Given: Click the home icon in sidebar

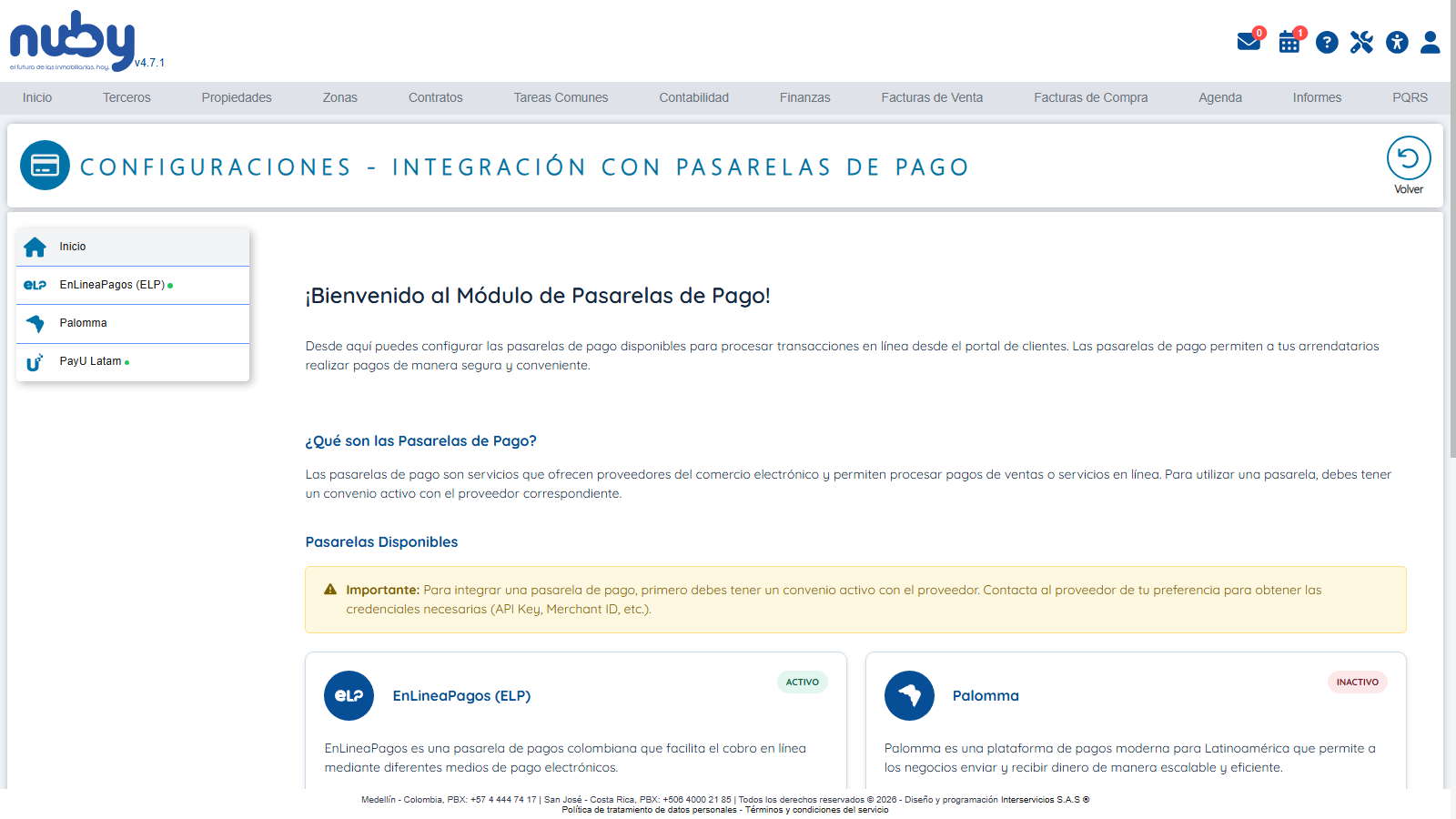Looking at the screenshot, I should tap(35, 247).
